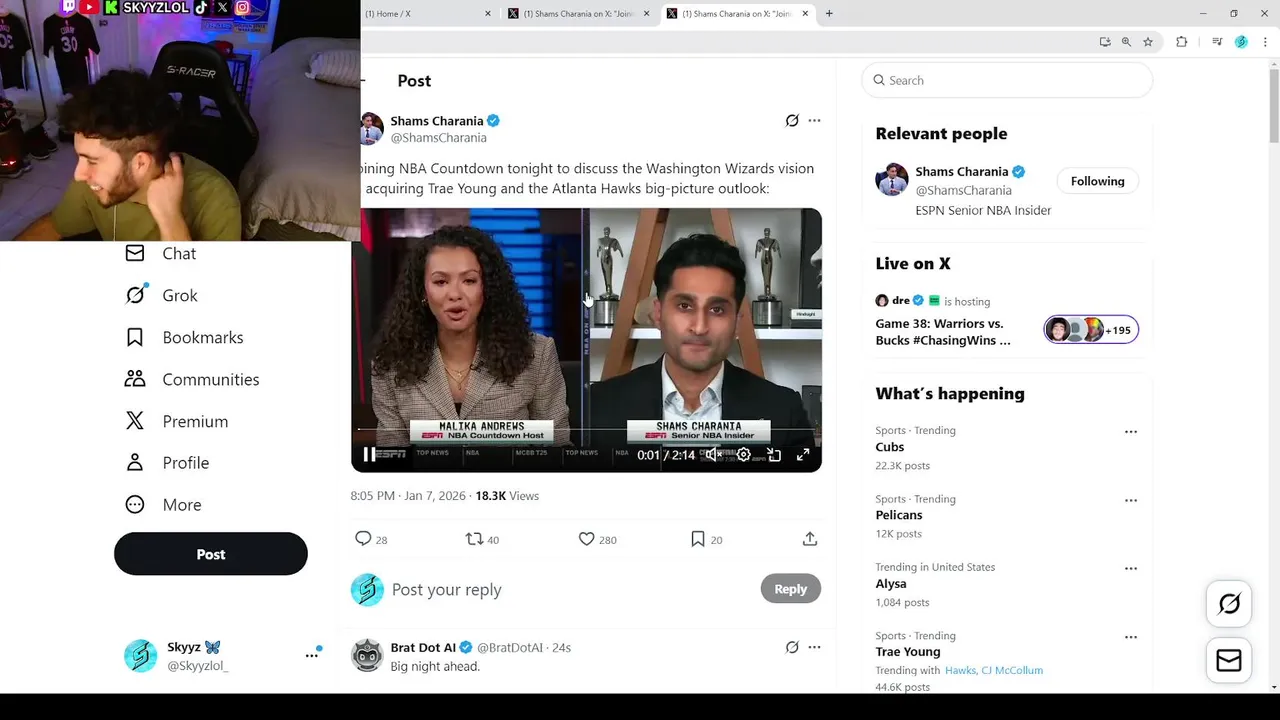The image size is (1280, 720).
Task: Click the browser zoom magnifier icon
Action: [1126, 42]
